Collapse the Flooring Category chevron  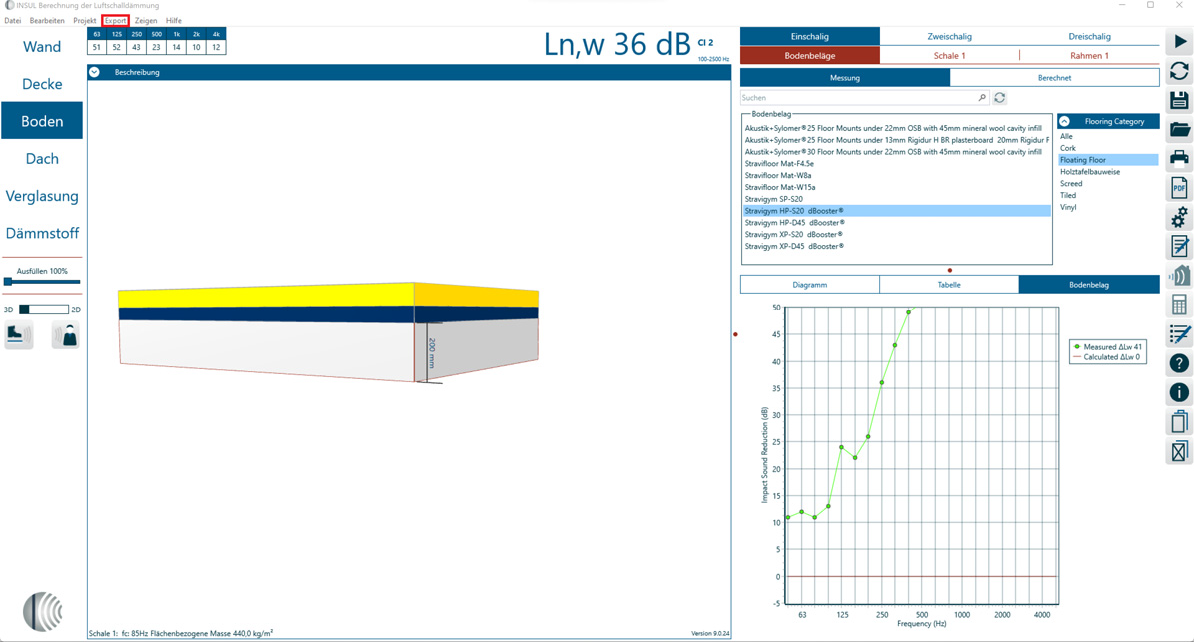(1065, 121)
